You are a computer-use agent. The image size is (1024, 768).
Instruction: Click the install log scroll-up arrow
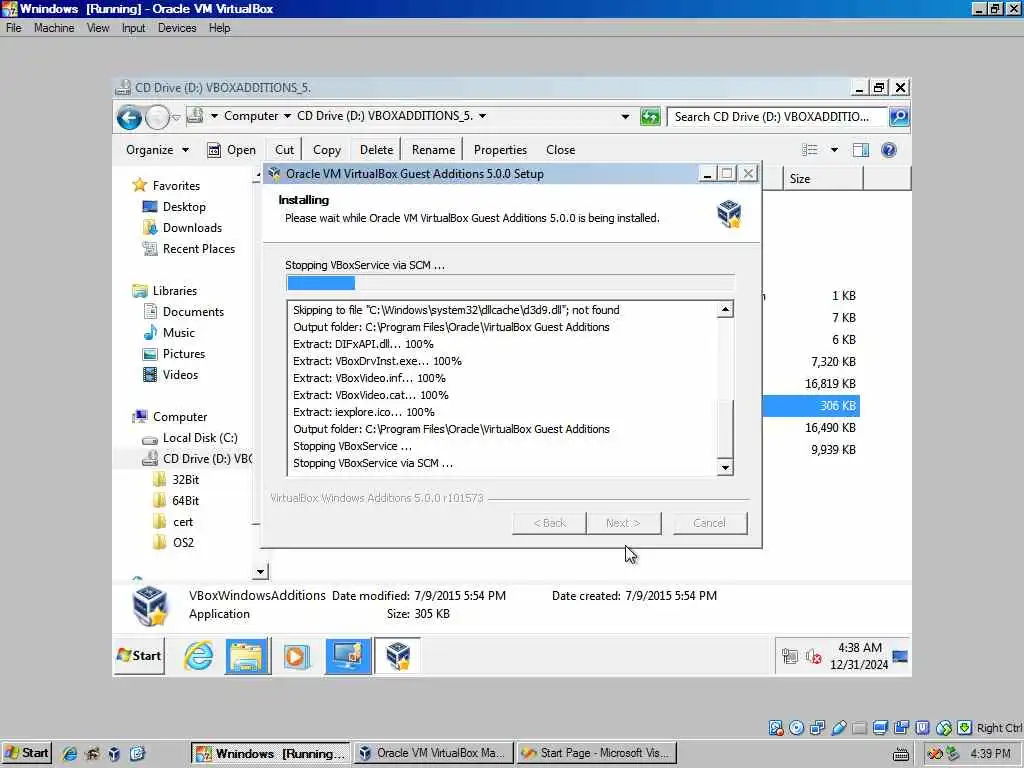(725, 310)
